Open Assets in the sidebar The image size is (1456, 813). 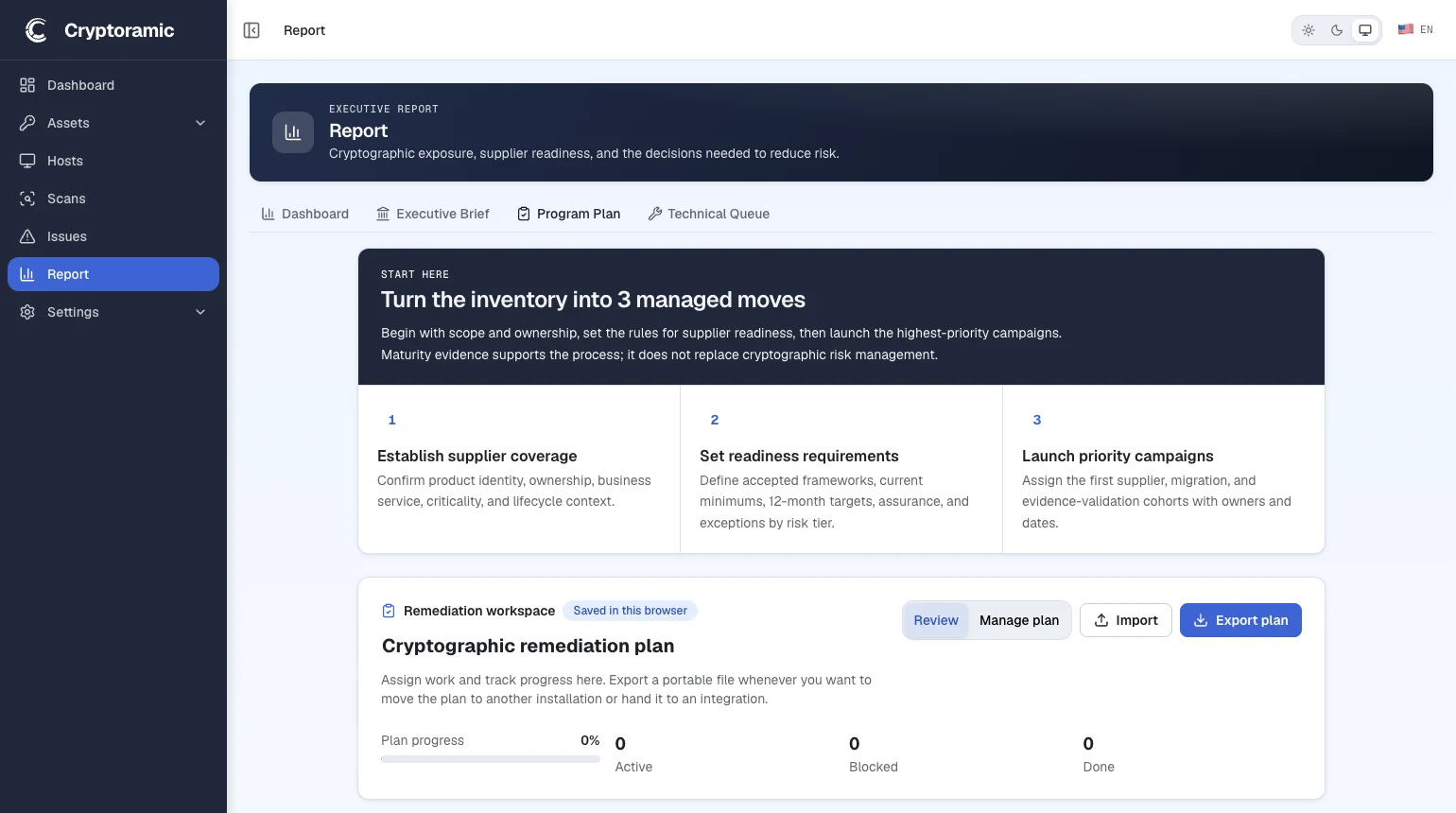click(113, 123)
